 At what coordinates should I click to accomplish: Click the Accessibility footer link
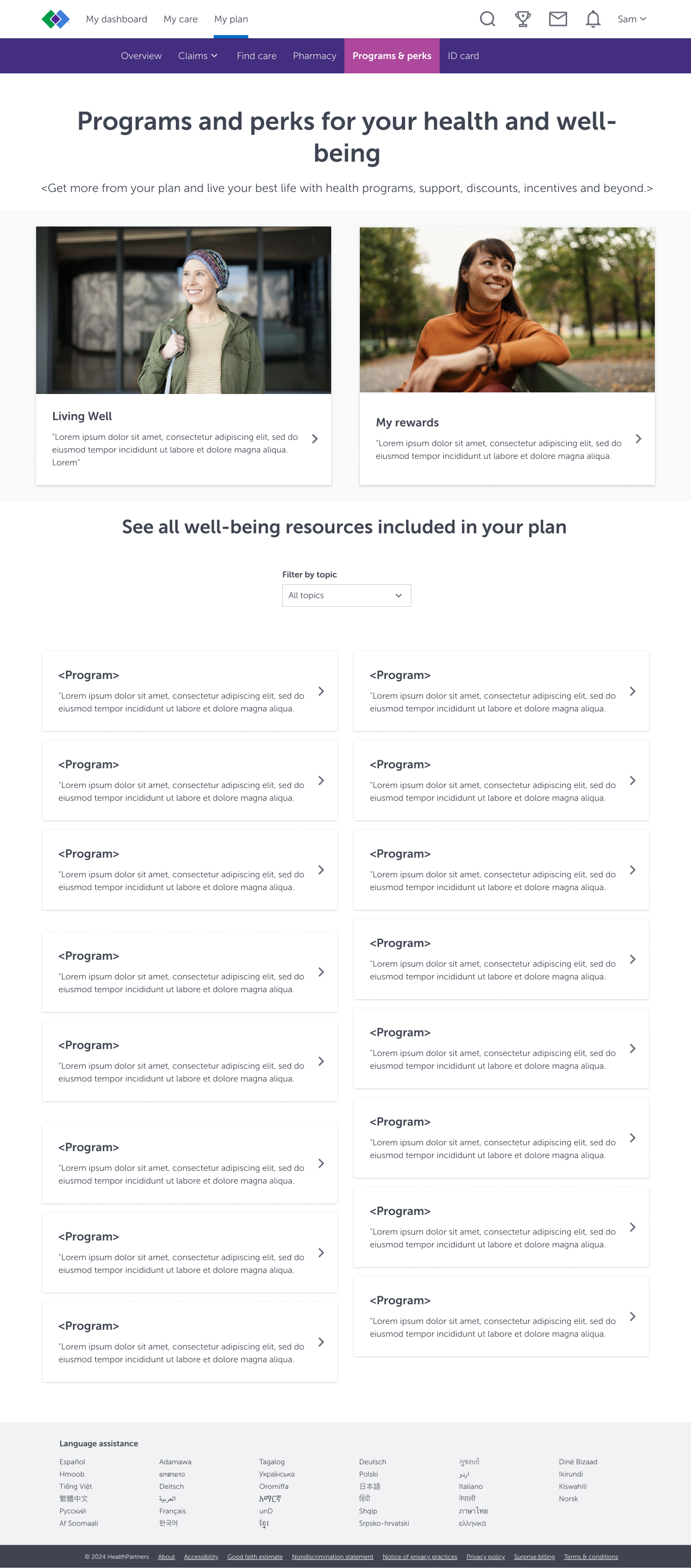coord(201,1556)
